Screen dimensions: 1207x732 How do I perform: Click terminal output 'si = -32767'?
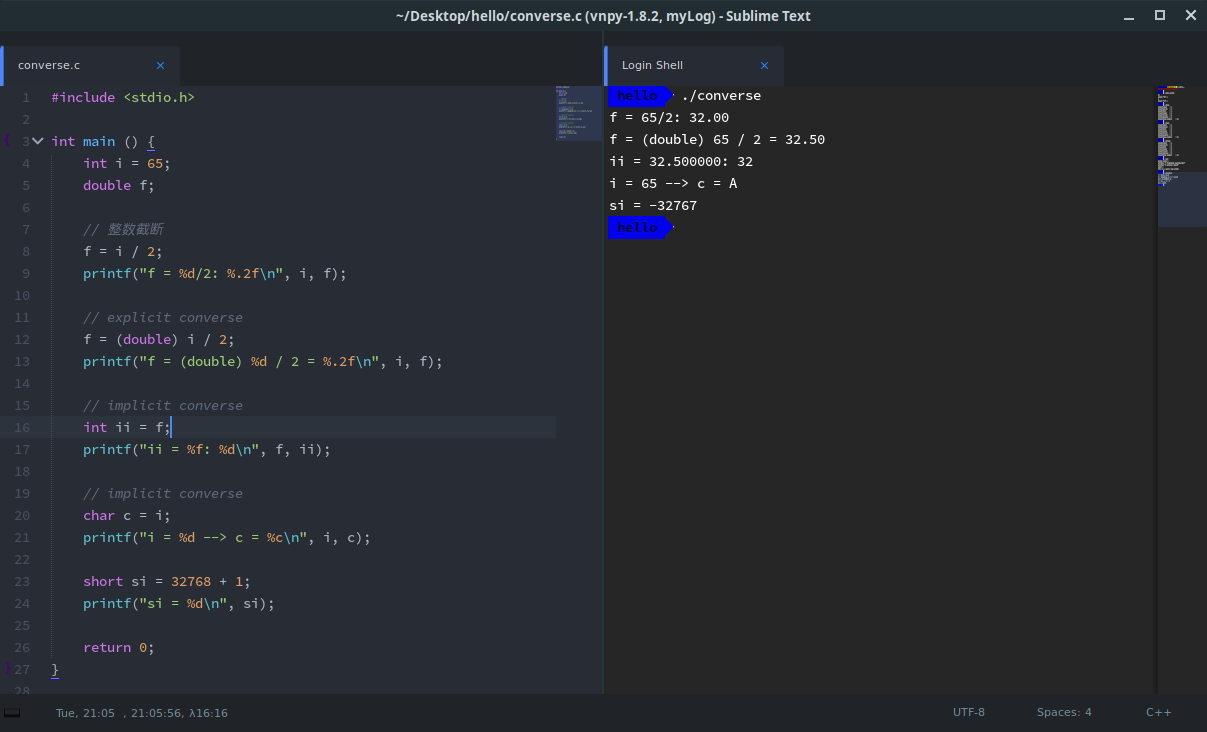653,205
